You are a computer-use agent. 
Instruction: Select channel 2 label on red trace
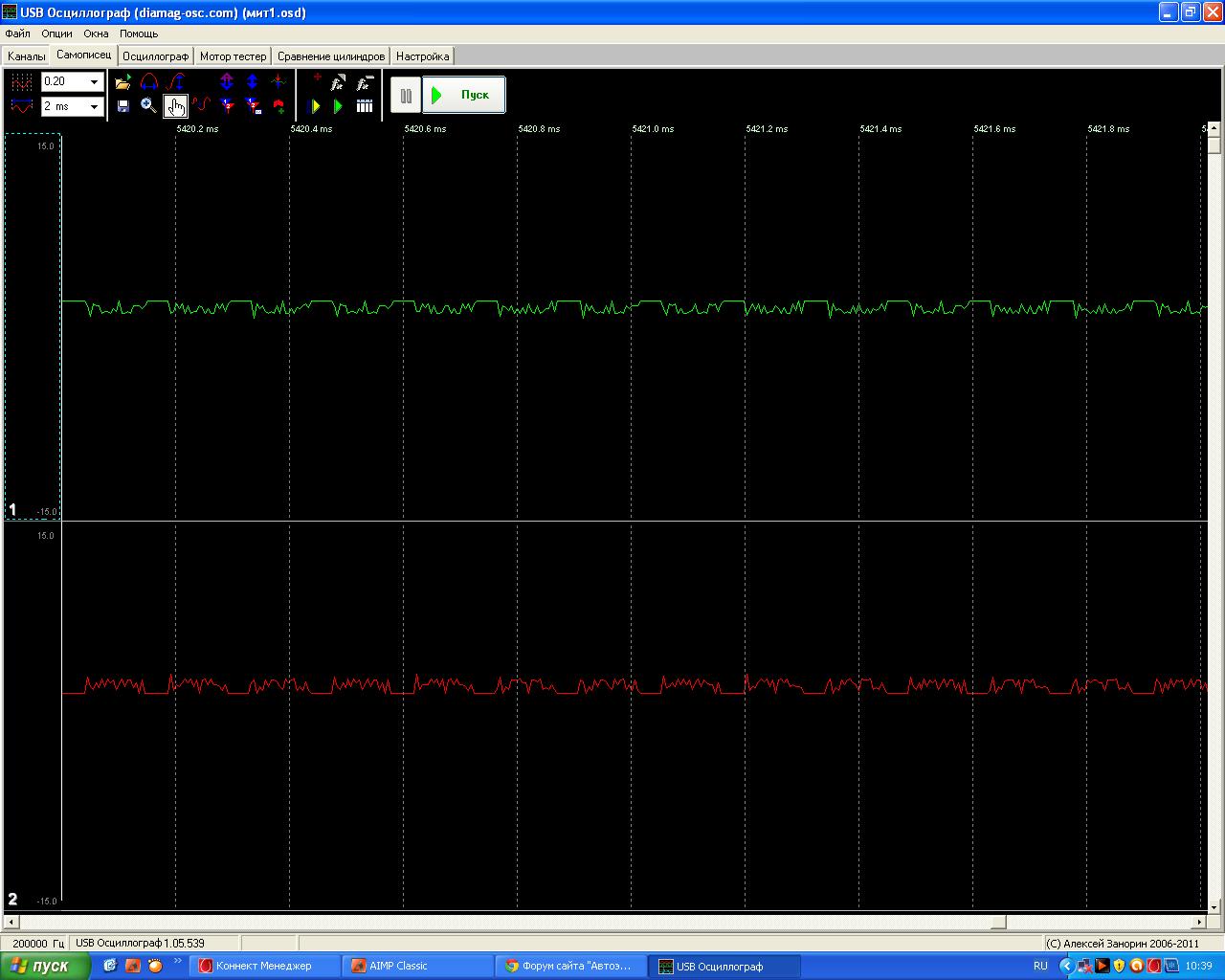tap(12, 899)
